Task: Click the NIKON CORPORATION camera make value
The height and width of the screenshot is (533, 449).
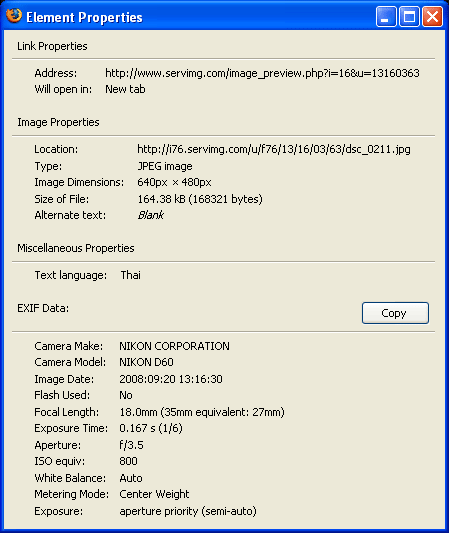Action: pyautogui.click(x=174, y=346)
